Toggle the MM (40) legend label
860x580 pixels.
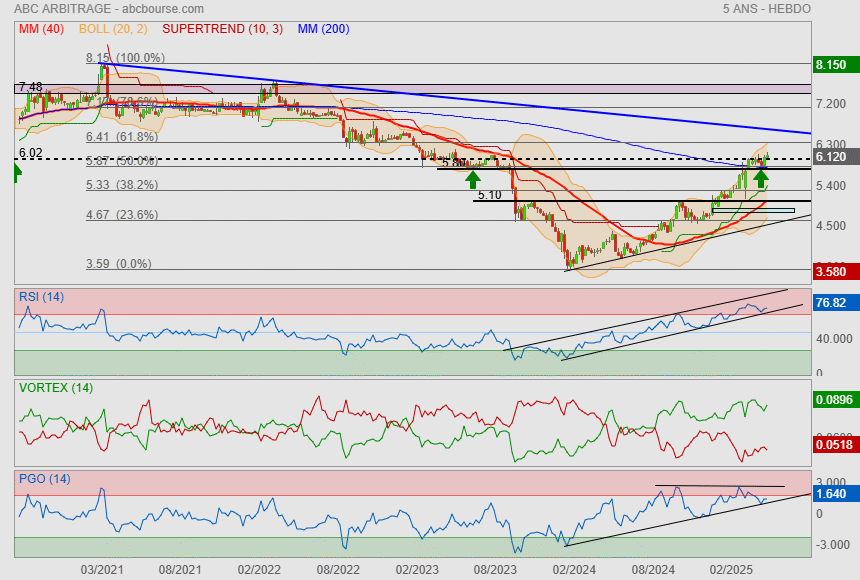point(39,29)
